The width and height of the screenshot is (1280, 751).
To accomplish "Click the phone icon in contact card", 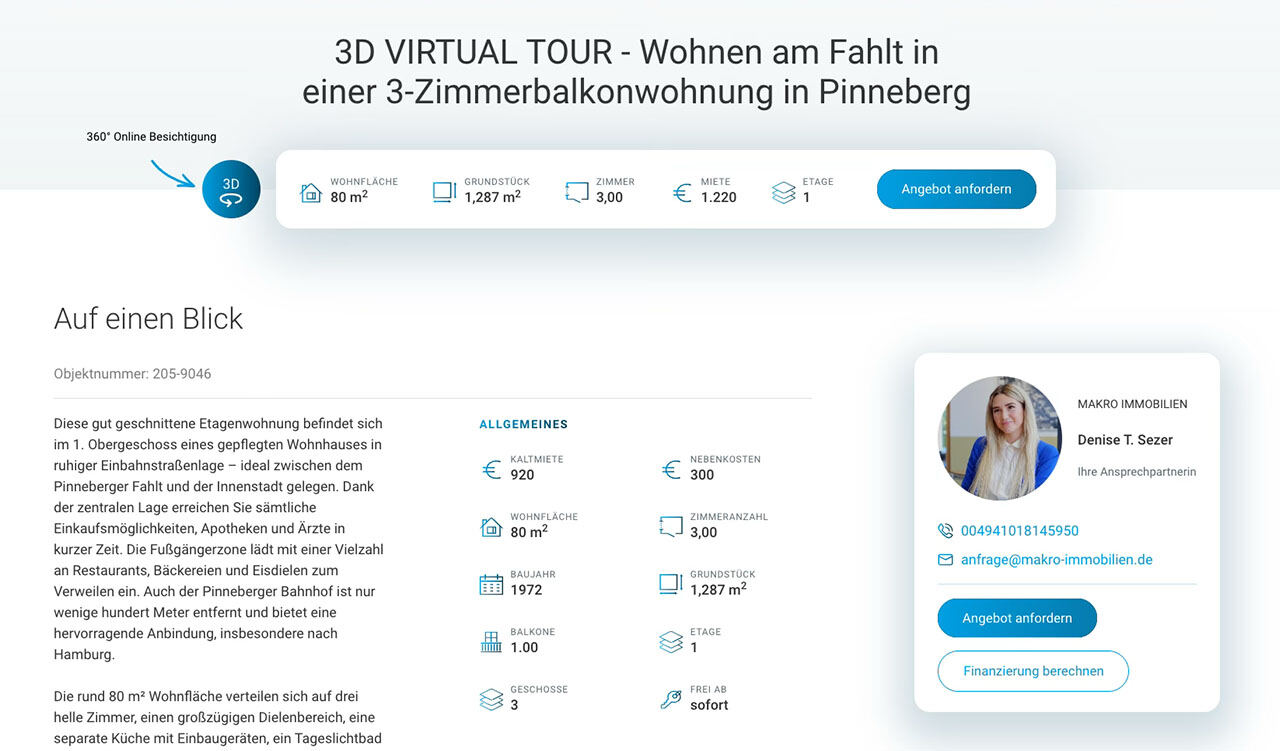I will [x=945, y=531].
